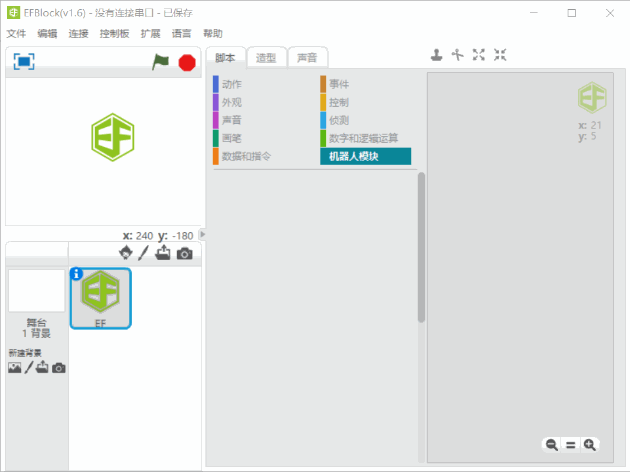Select the stamp duplicate tool
The width and height of the screenshot is (630, 472).
pyautogui.click(x=437, y=55)
